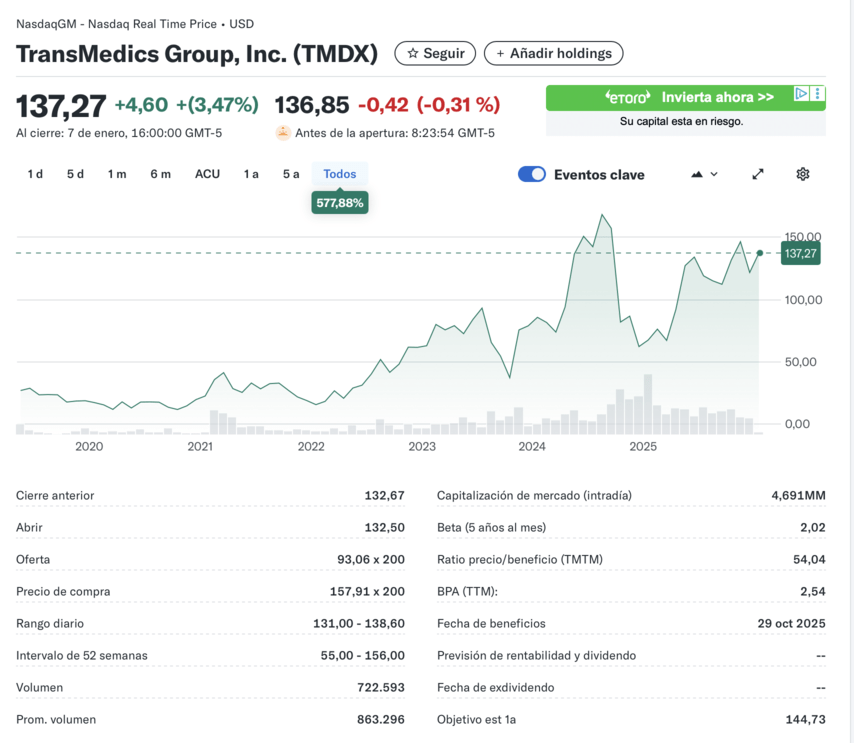The image size is (854, 743).
Task: Toggle the Eventos clave switch
Action: (x=532, y=174)
